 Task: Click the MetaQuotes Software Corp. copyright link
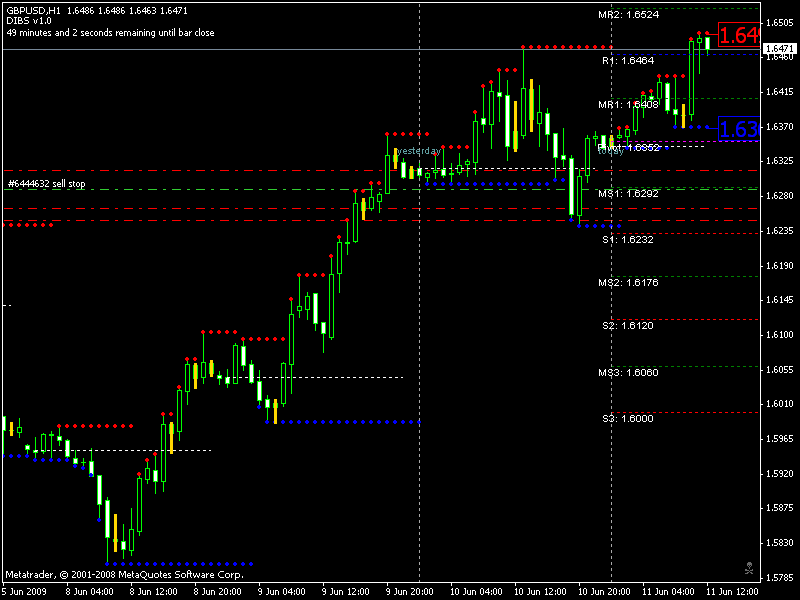(122, 576)
